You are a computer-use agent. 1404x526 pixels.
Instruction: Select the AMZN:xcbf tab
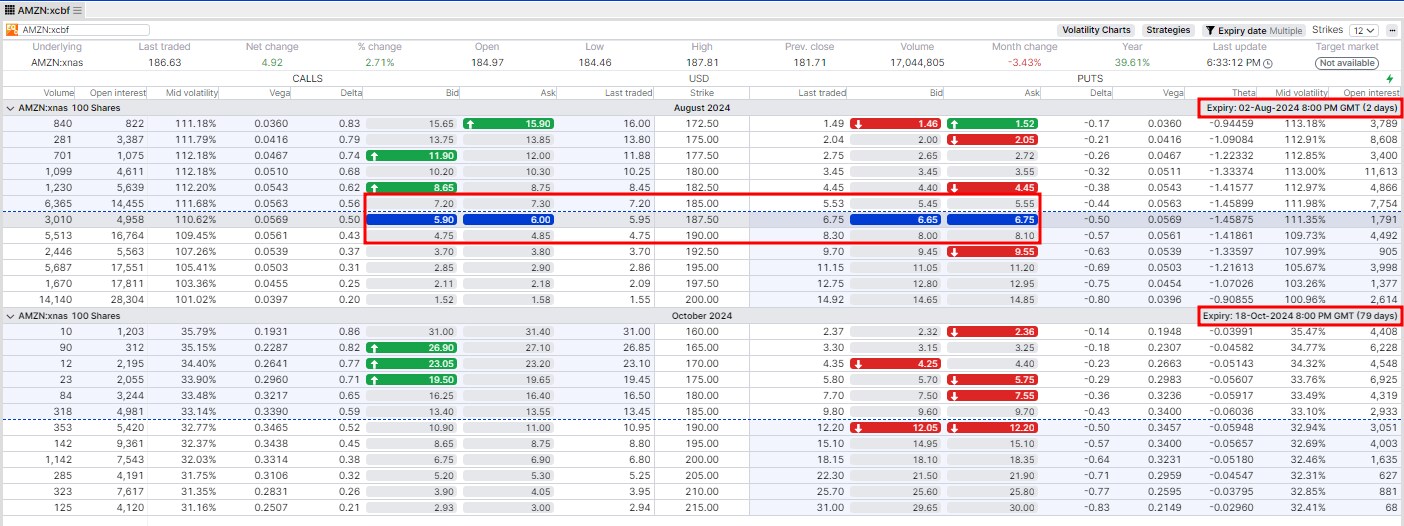tap(43, 10)
